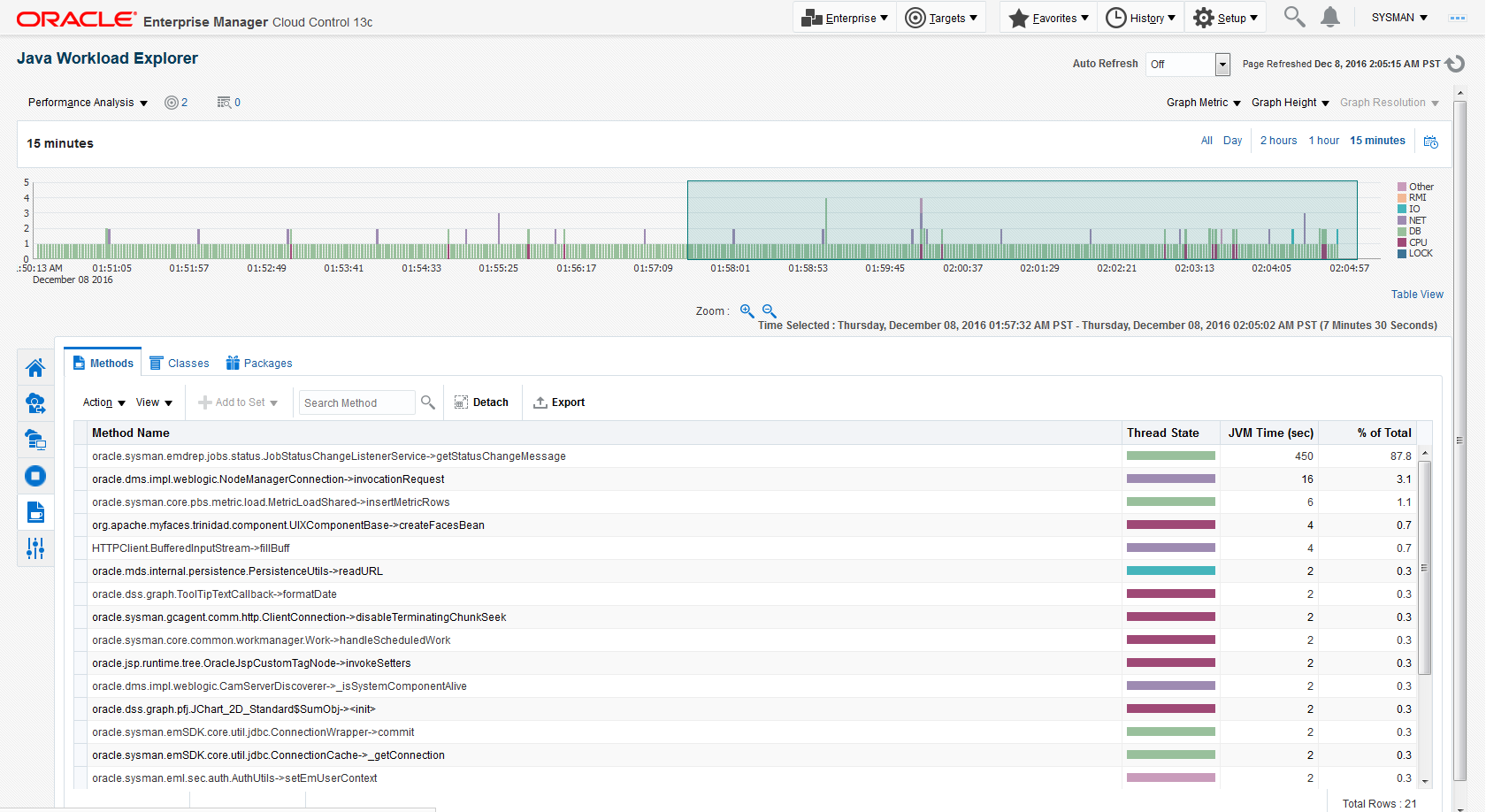
Task: Select the All time range link
Action: (x=1206, y=141)
